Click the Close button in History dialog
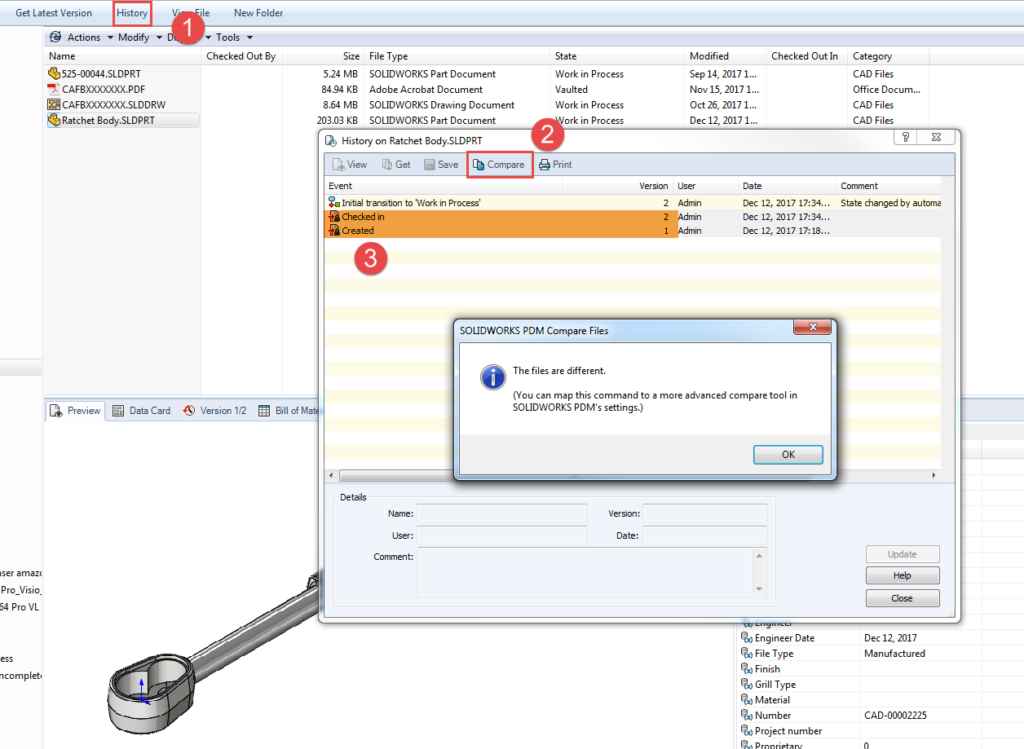Image resolution: width=1024 pixels, height=749 pixels. click(x=901, y=597)
